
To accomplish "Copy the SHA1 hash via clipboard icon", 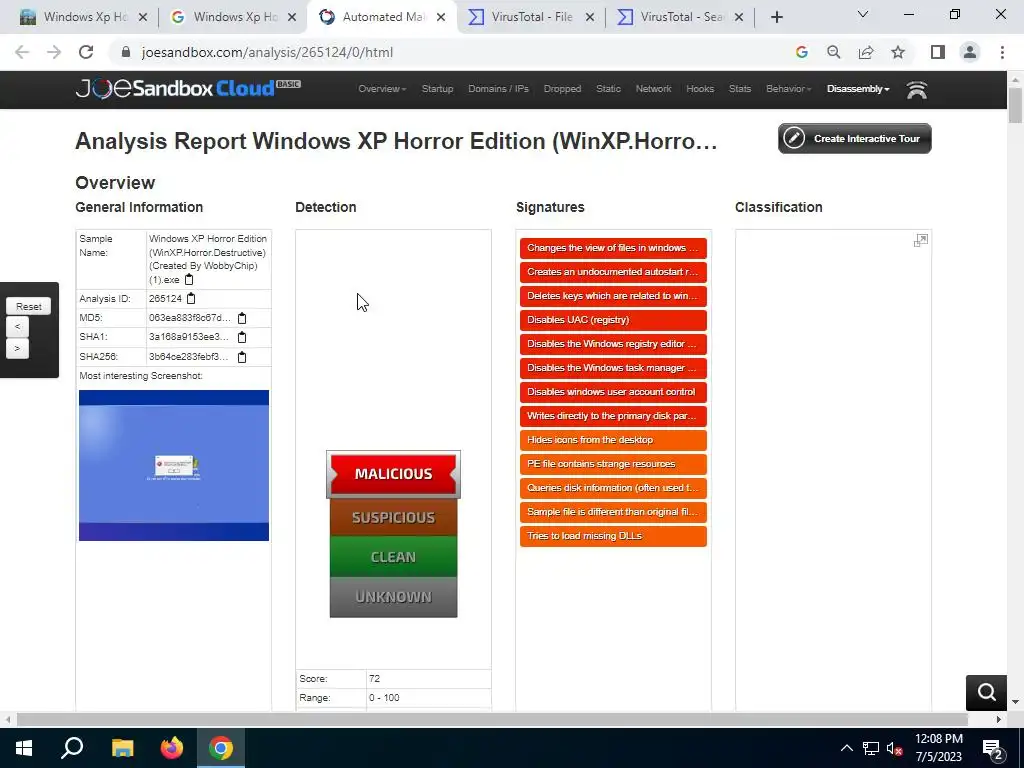I will [x=242, y=337].
